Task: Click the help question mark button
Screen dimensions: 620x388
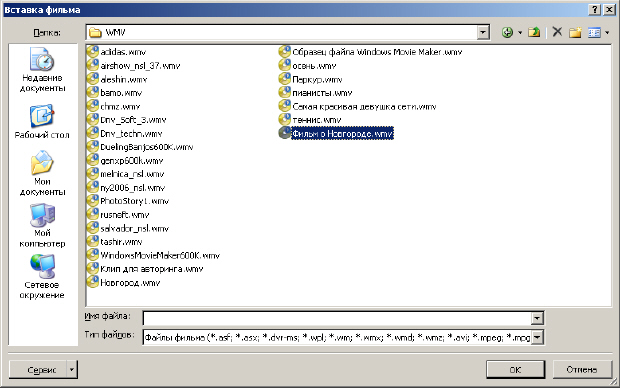Action: point(594,10)
